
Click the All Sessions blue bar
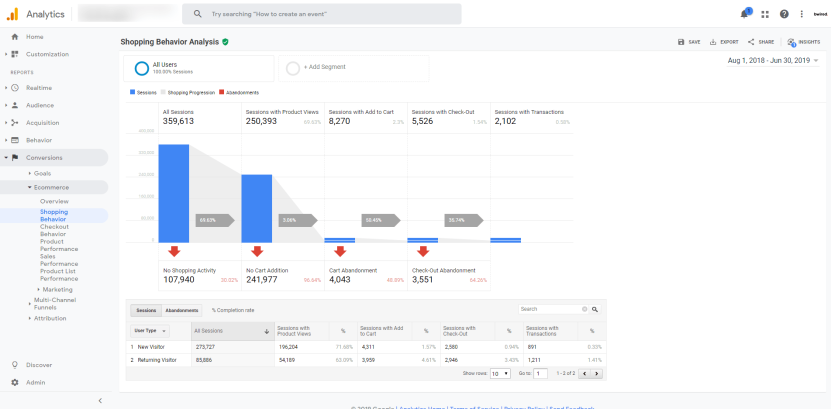174,193
